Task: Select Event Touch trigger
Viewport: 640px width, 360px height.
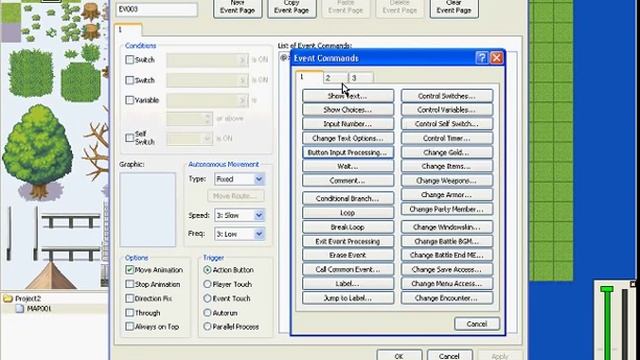Action: coord(207,298)
